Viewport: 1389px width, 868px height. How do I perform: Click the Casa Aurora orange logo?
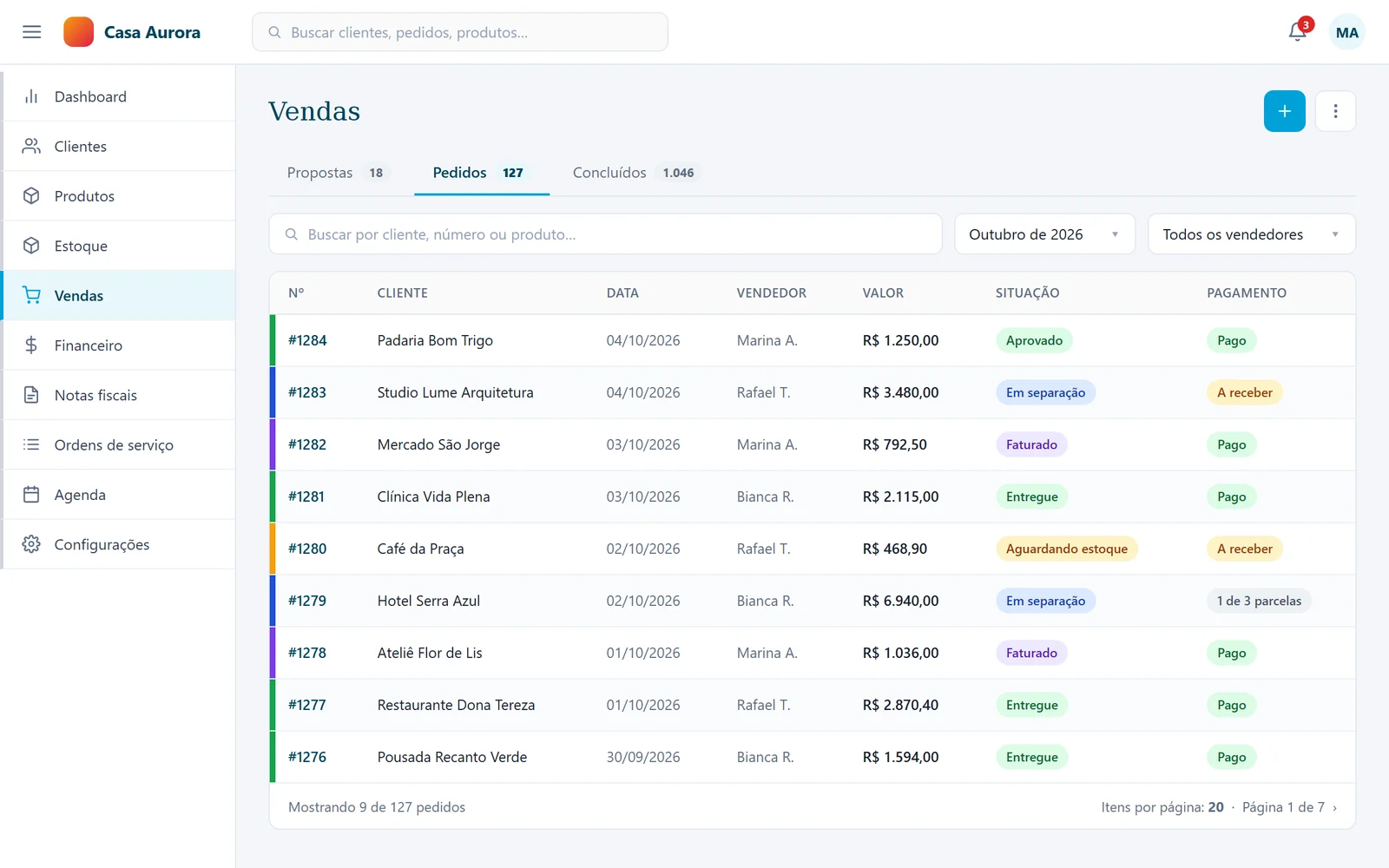[x=78, y=32]
